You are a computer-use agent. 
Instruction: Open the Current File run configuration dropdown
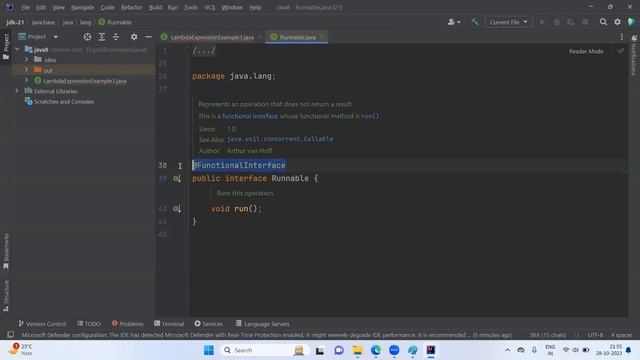pos(509,22)
